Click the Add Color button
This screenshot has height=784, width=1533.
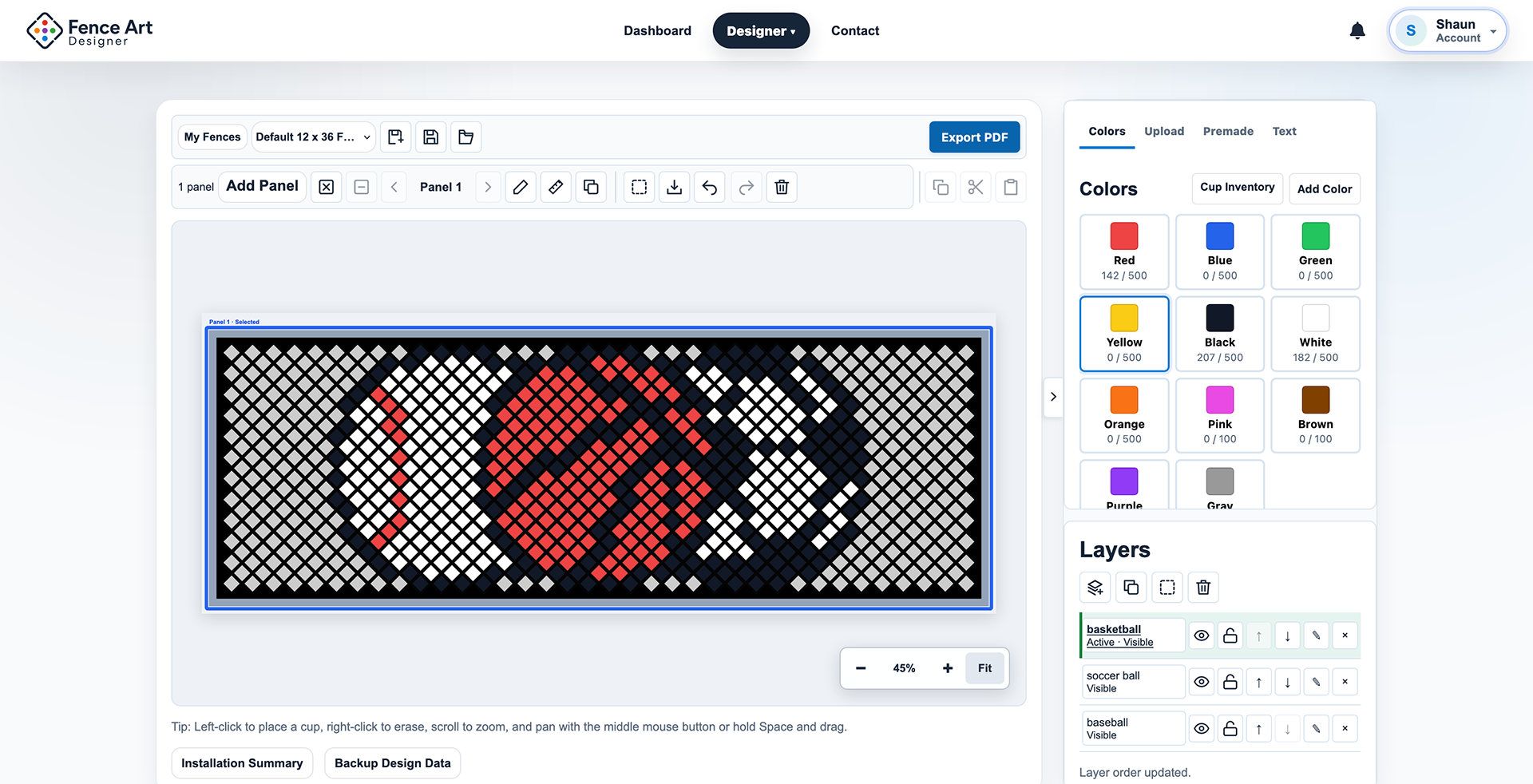1325,189
